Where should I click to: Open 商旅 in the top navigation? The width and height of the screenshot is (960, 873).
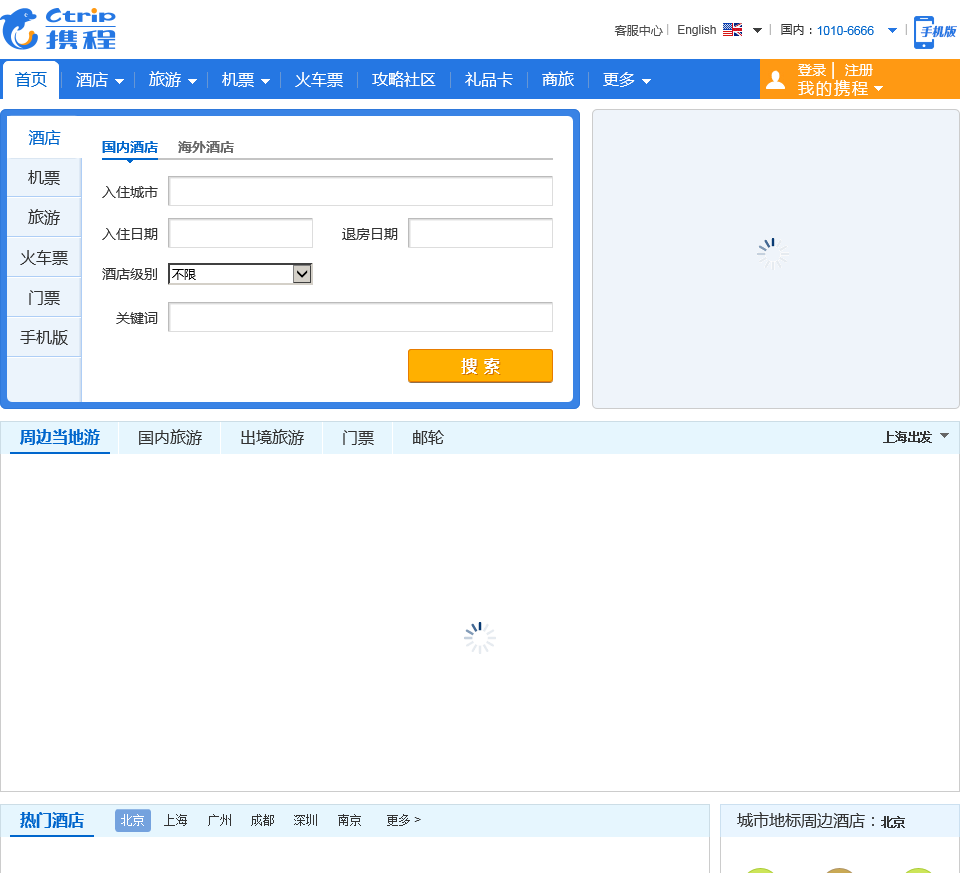558,80
